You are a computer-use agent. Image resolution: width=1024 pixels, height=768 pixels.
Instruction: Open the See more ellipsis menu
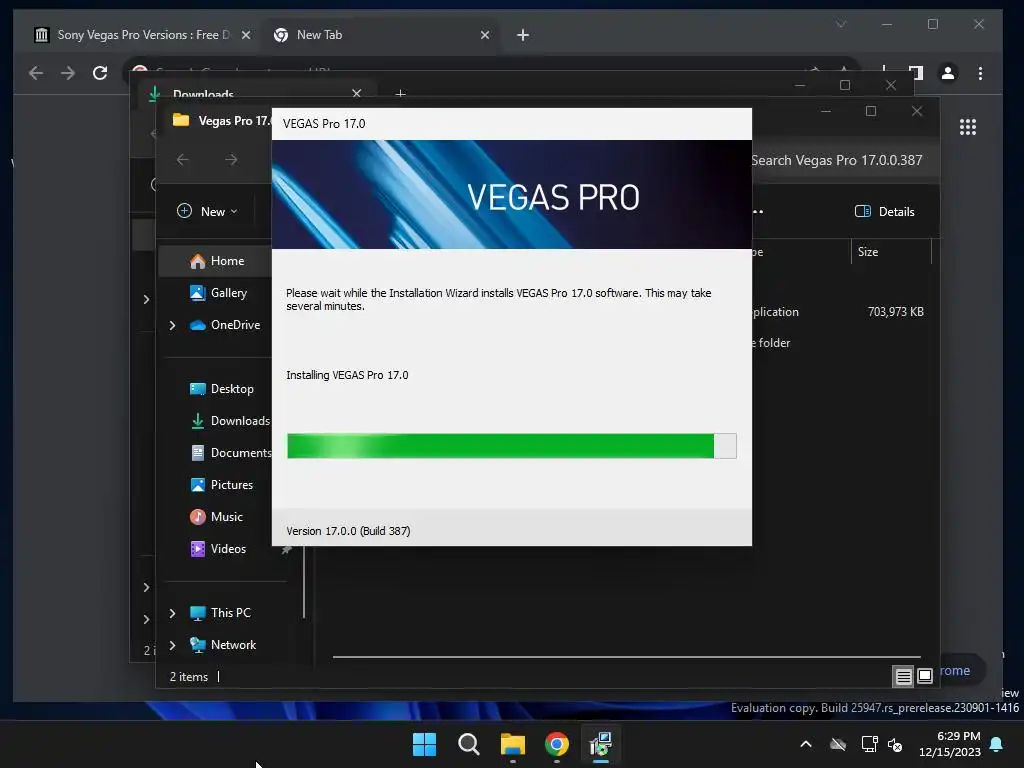coord(758,211)
